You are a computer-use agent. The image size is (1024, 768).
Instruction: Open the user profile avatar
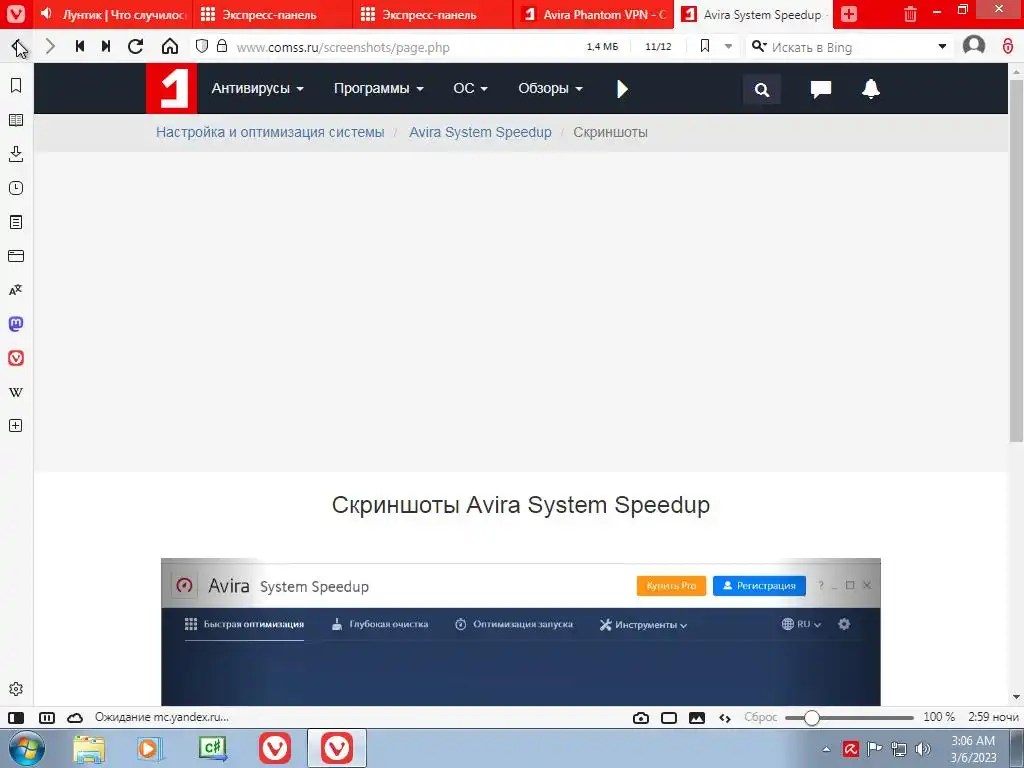coord(973,46)
